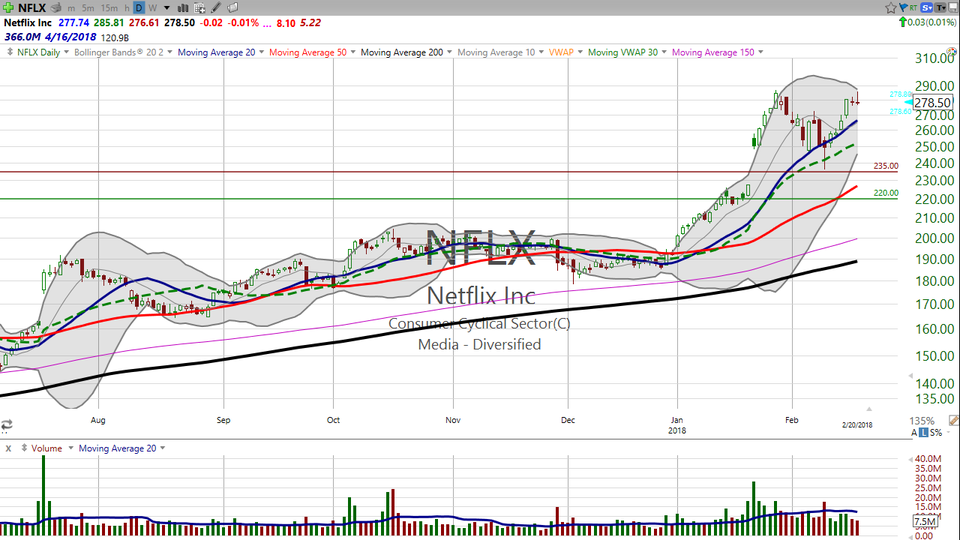The width and height of the screenshot is (960, 540).
Task: Click the small up-triangle scroll marker near Feb
Action: click(869, 408)
